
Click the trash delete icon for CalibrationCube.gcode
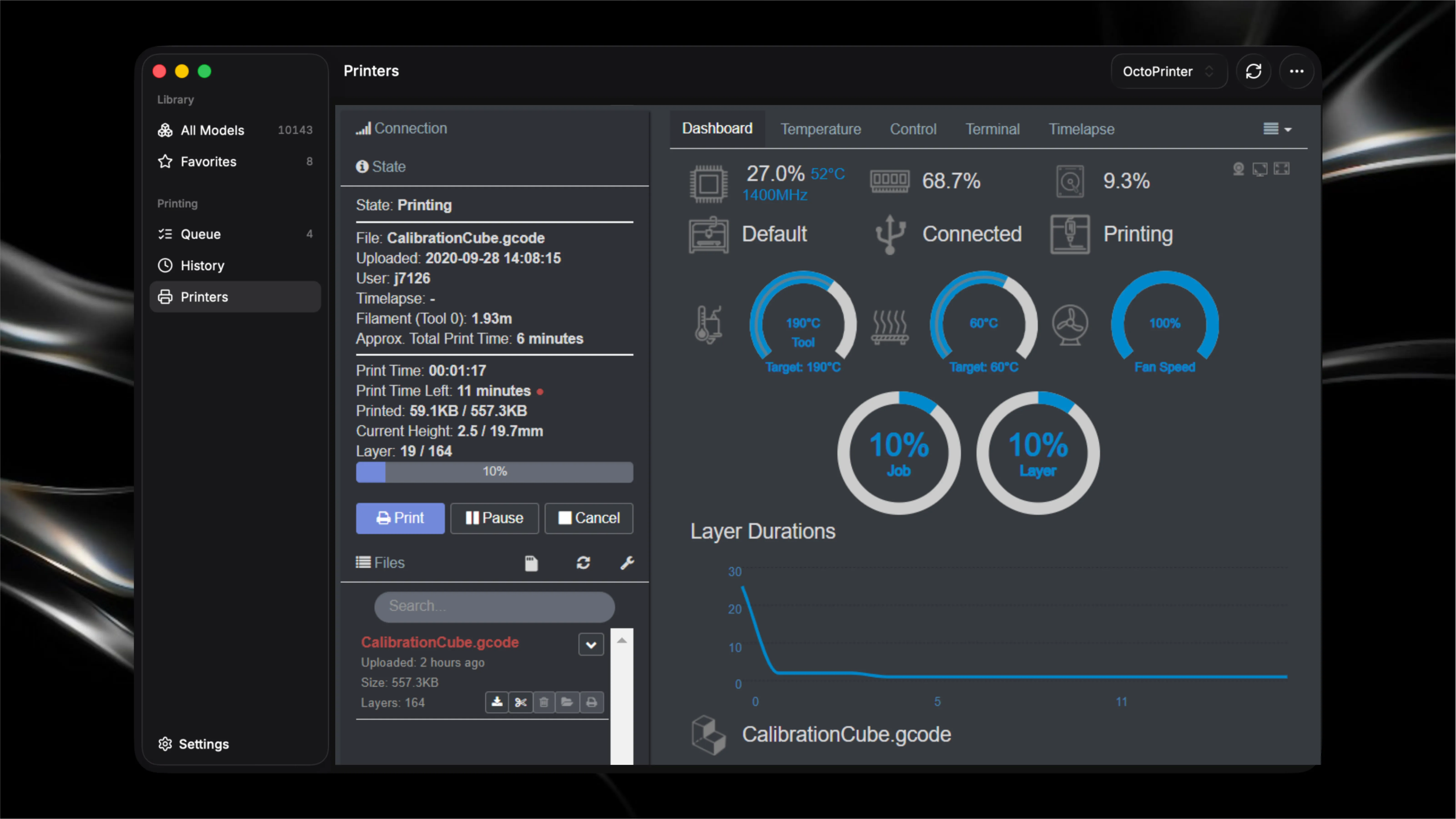click(x=544, y=703)
